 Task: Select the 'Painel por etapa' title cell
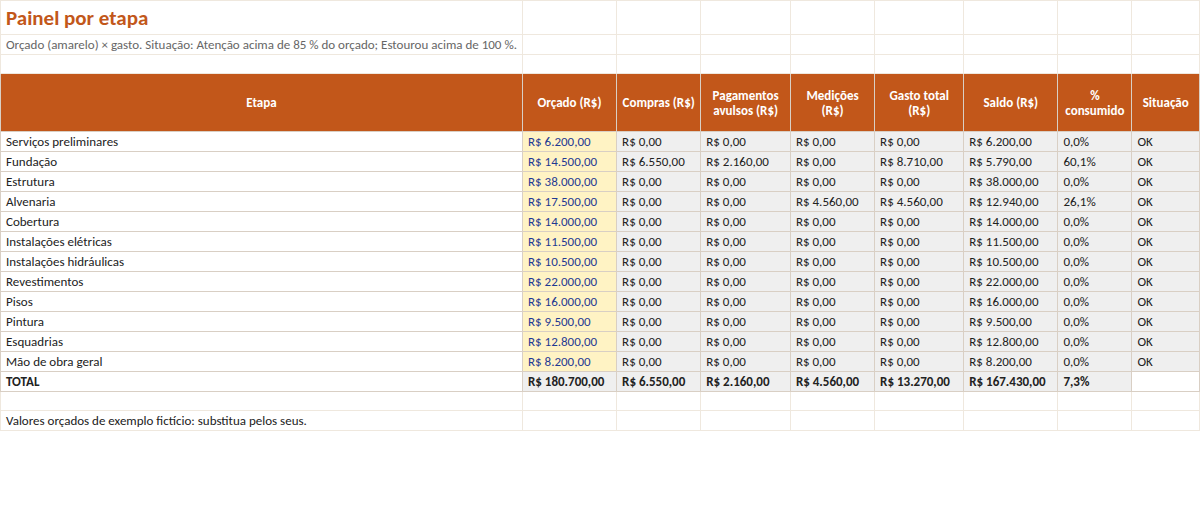tap(261, 18)
